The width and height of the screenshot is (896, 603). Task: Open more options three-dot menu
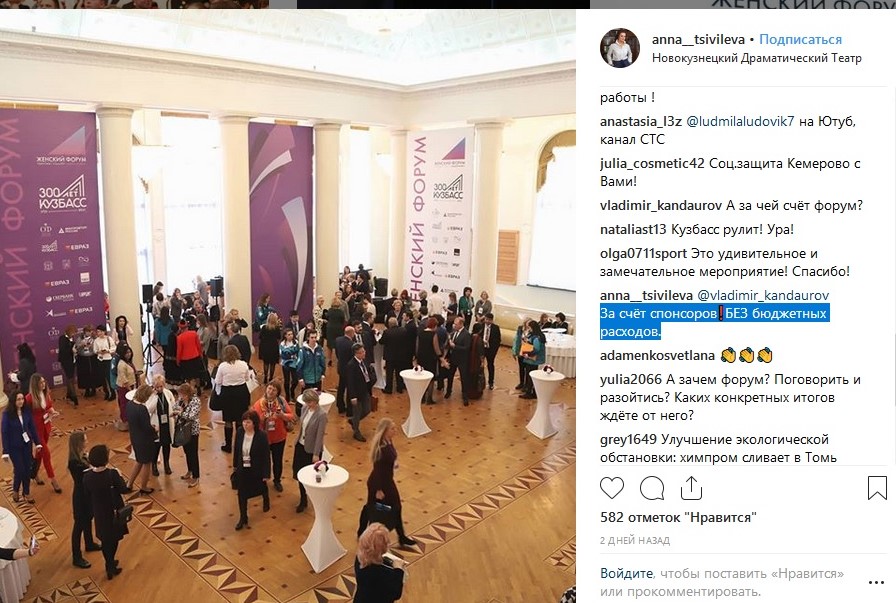(x=876, y=582)
